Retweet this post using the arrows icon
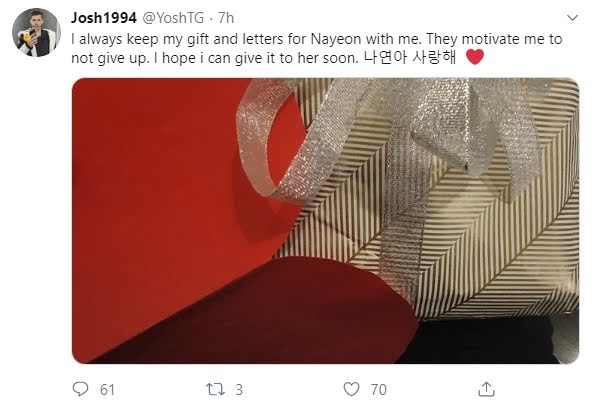The image size is (594, 409). [215, 389]
